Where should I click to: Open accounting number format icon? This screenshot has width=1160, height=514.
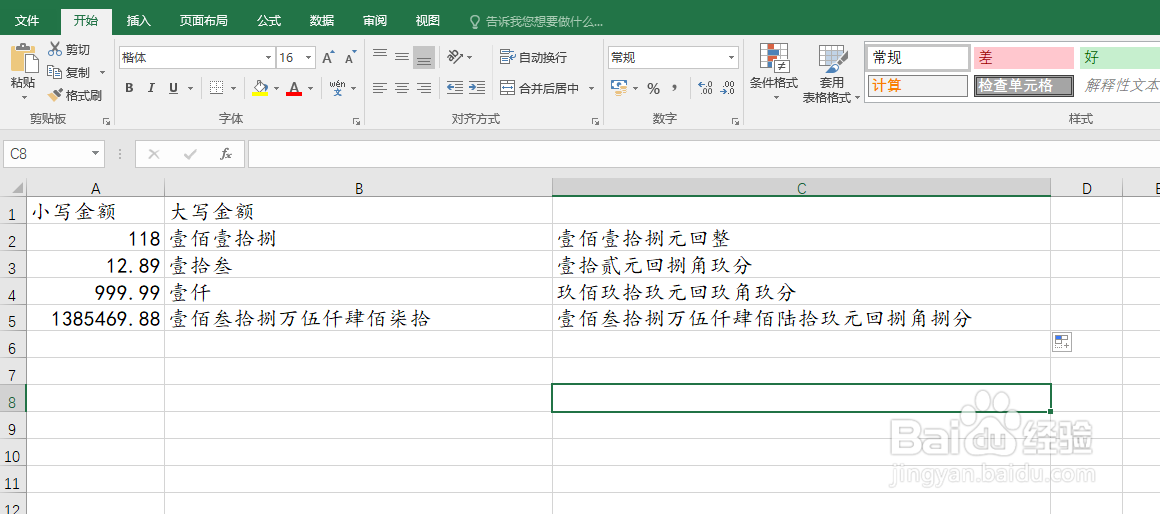coord(619,88)
